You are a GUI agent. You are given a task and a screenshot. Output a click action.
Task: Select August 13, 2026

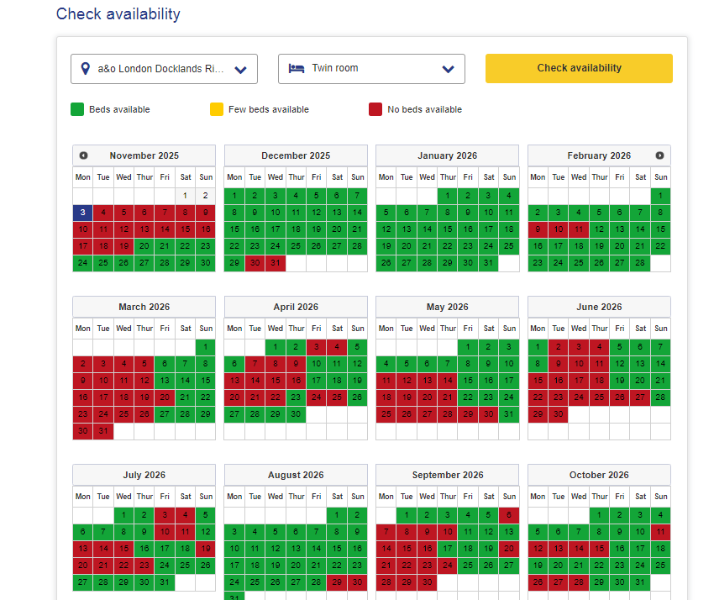pyautogui.click(x=296, y=549)
